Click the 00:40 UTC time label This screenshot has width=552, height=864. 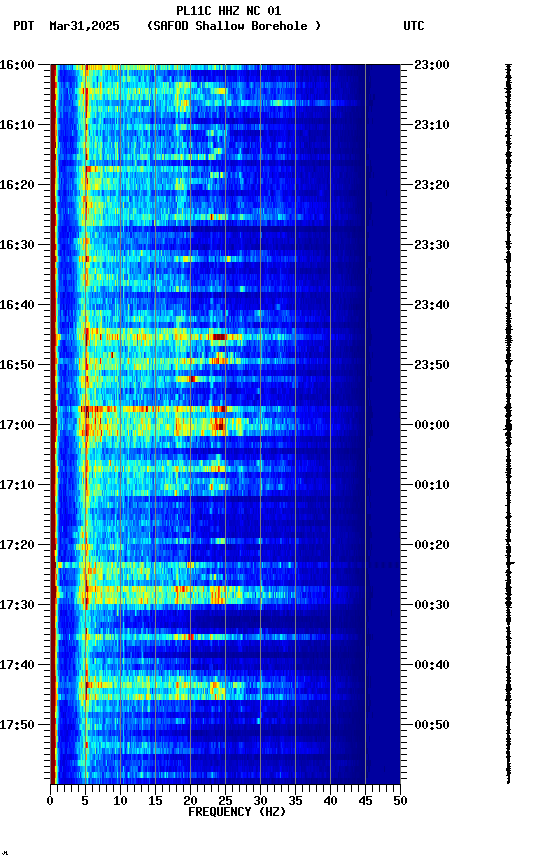point(432,665)
